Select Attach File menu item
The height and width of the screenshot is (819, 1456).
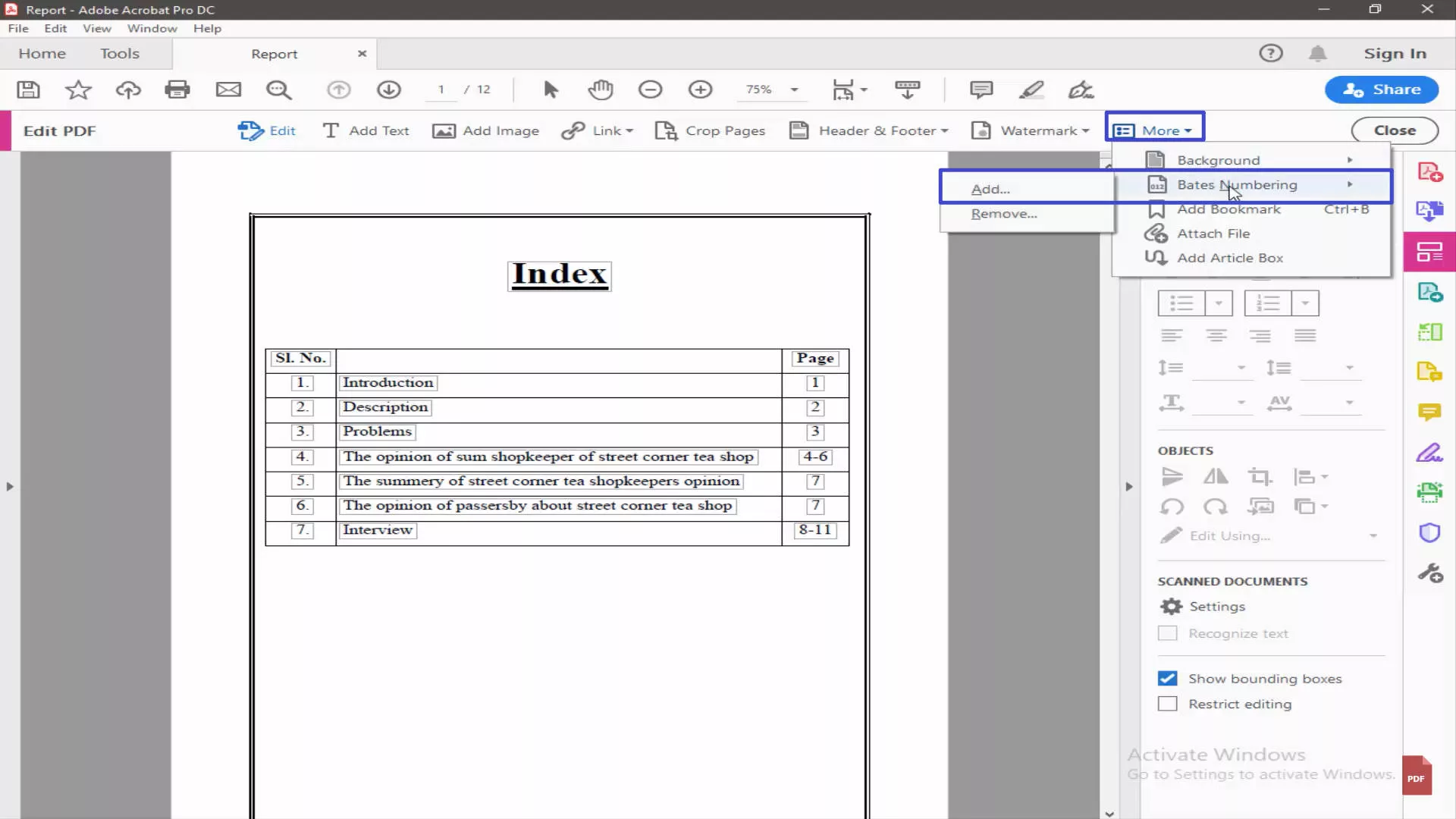[1213, 234]
